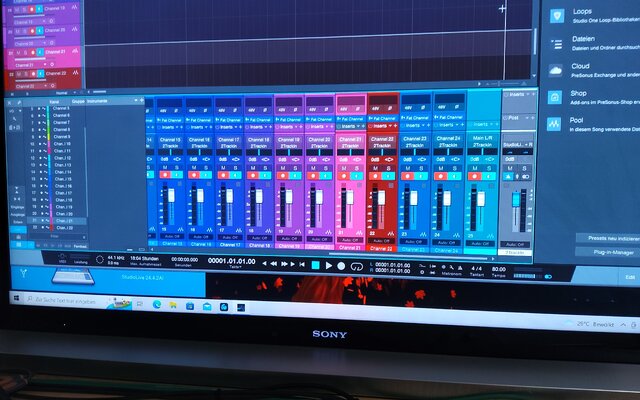Image resolution: width=640 pixels, height=400 pixels.
Task: Mute Channel 22 in the mixer
Action: tap(376, 168)
